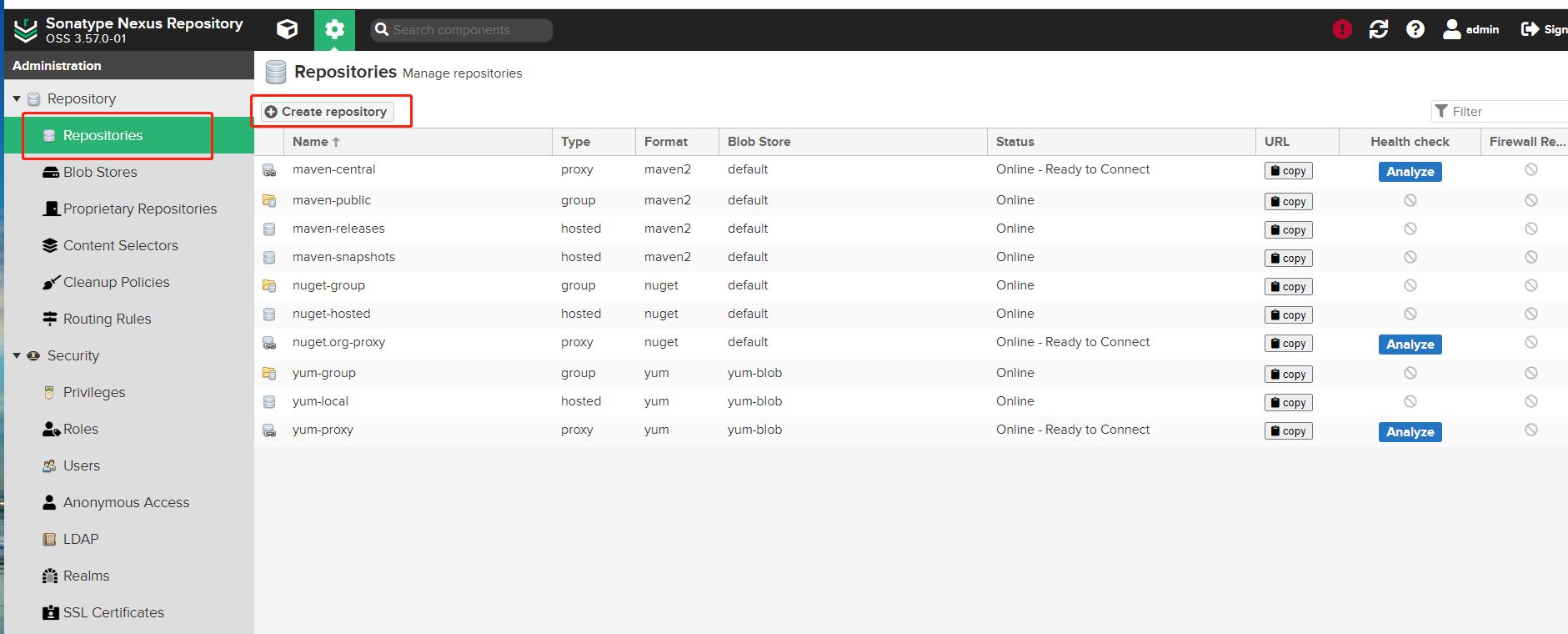
Task: Click Analyze for yum-proxy
Action: [1410, 431]
